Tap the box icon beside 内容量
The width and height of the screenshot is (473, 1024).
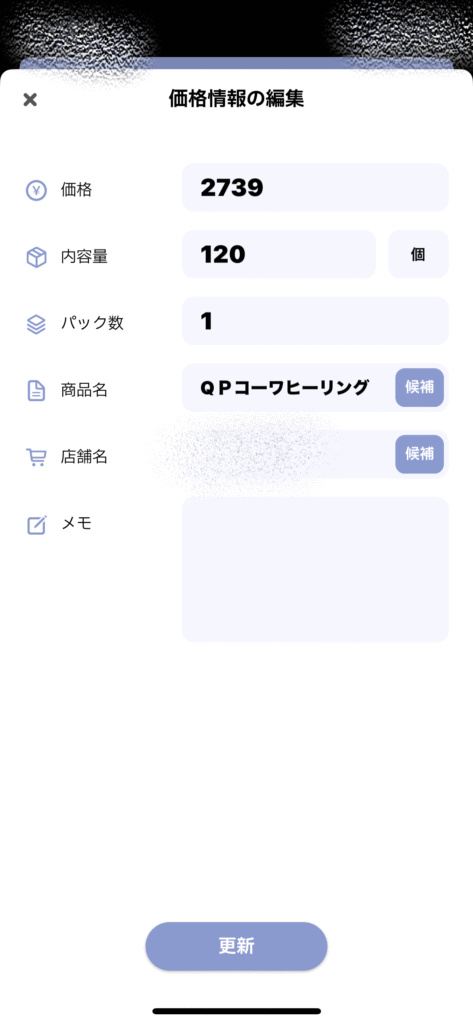pos(36,257)
